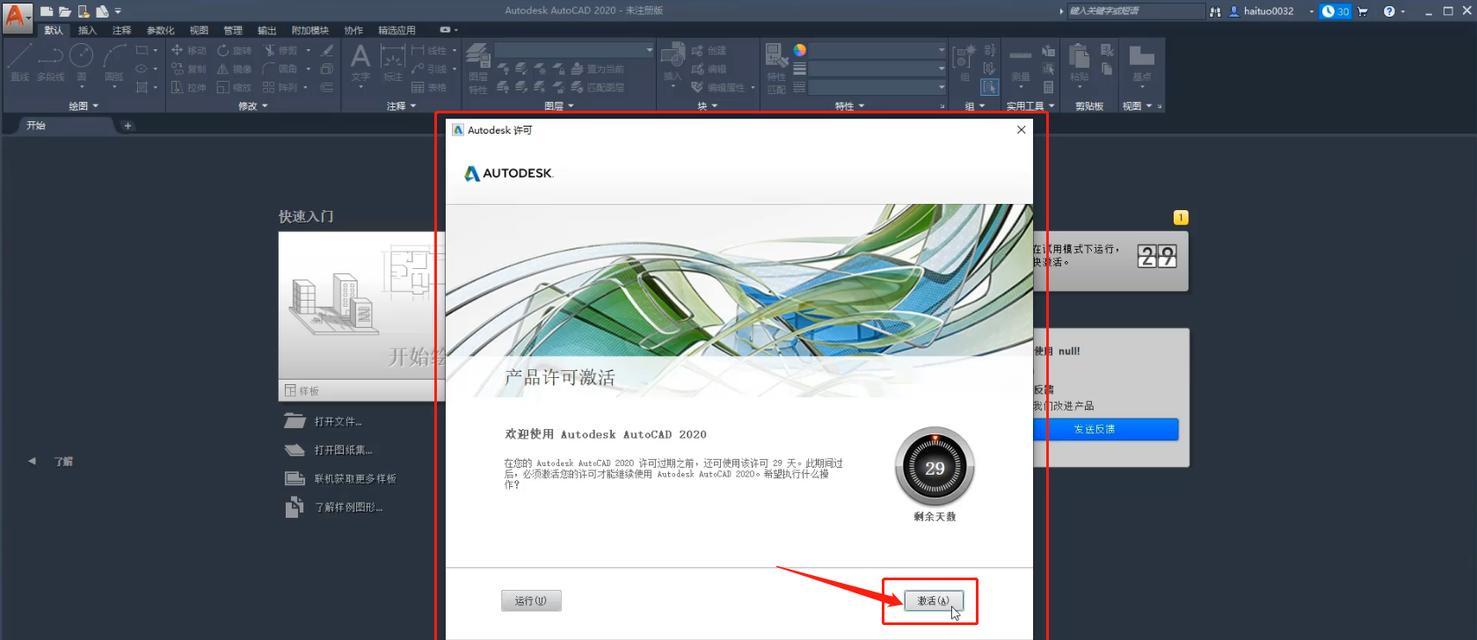Screen dimensions: 1477x640
Task: Click the yellow notification badge
Action: (1181, 217)
